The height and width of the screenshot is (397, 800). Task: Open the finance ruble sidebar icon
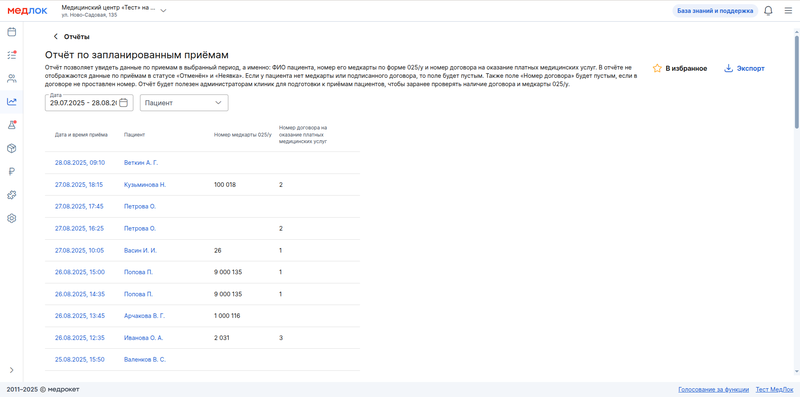click(x=11, y=171)
